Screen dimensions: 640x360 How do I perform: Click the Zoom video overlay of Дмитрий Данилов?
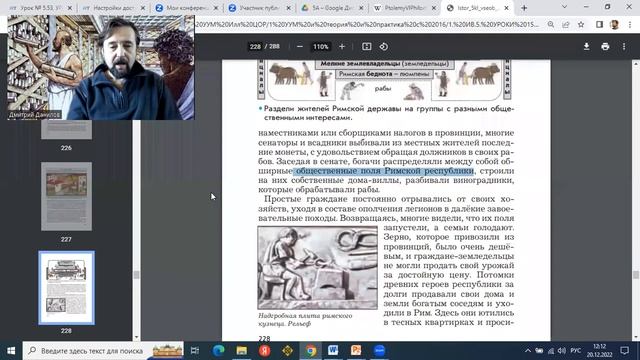(101, 68)
